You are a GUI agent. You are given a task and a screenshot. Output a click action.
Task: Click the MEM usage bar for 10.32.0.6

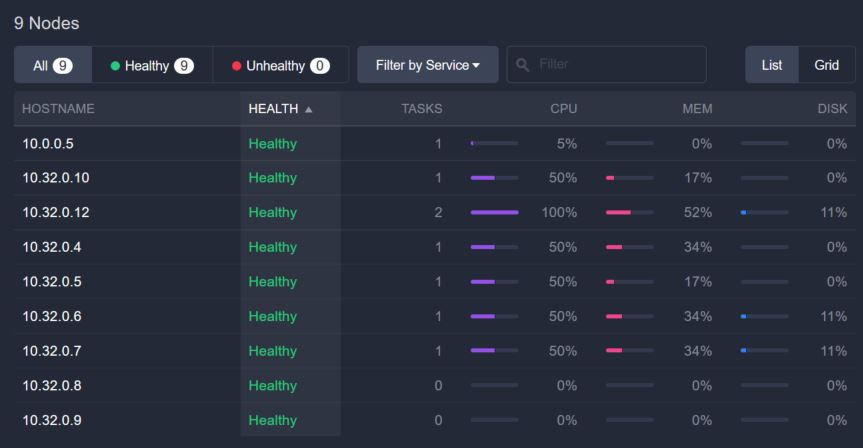coord(629,316)
